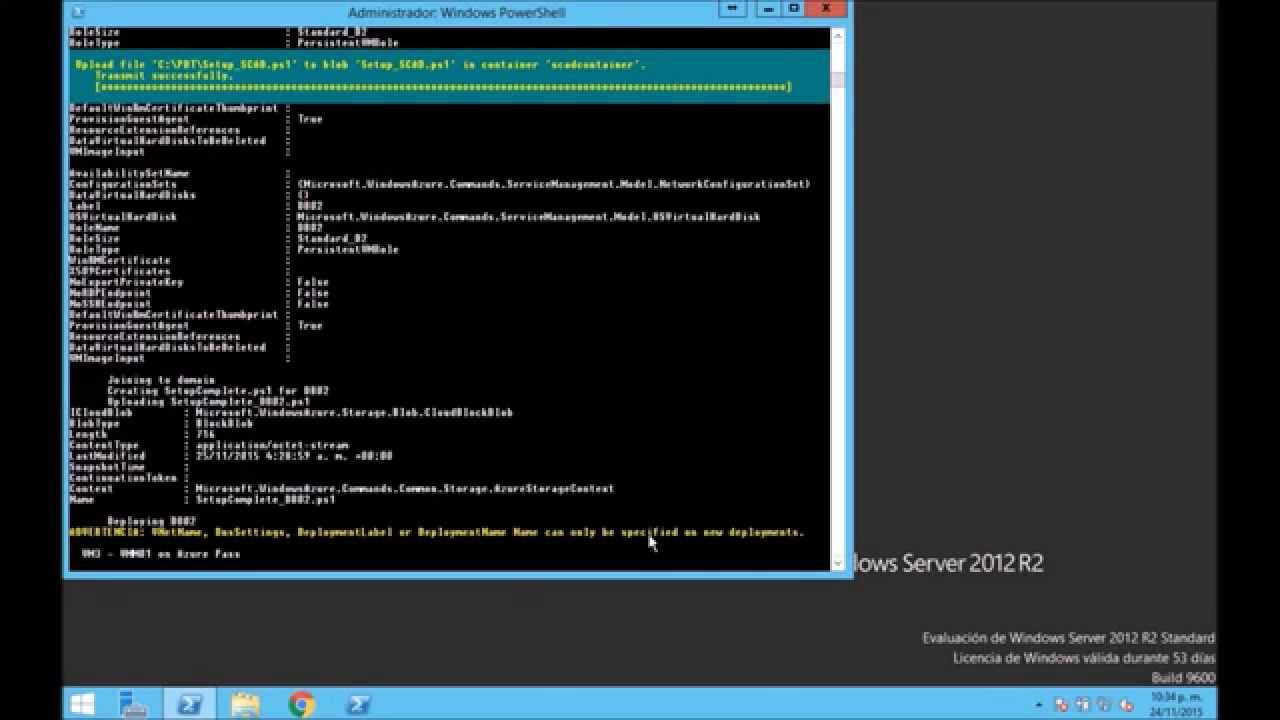Launch Google Chrome from the taskbar
Screen dimensions: 1280x720
(x=301, y=704)
